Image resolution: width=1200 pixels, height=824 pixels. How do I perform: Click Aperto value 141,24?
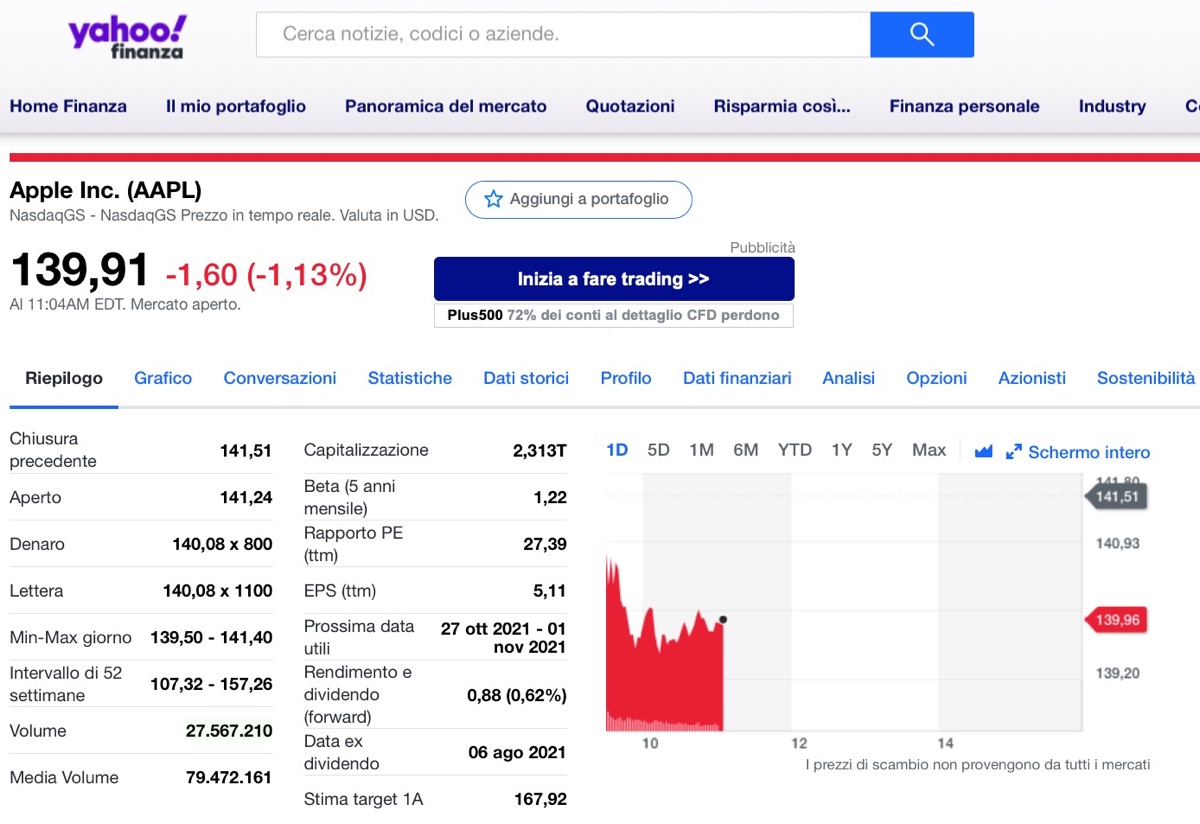pyautogui.click(x=246, y=497)
